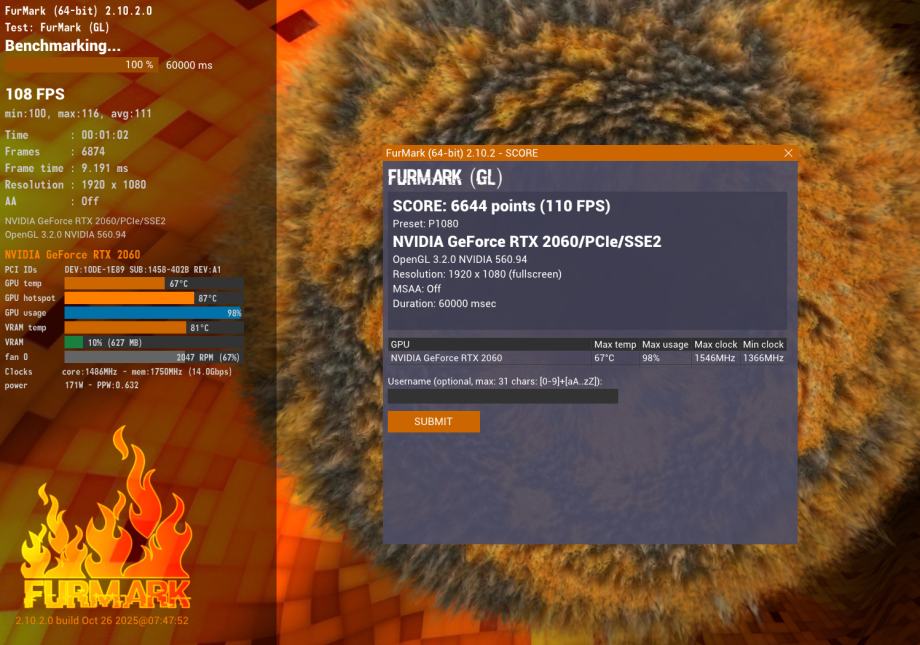Image resolution: width=920 pixels, height=645 pixels.
Task: Click the fan 0 bar 2047 RPM
Action: pyautogui.click(x=154, y=357)
